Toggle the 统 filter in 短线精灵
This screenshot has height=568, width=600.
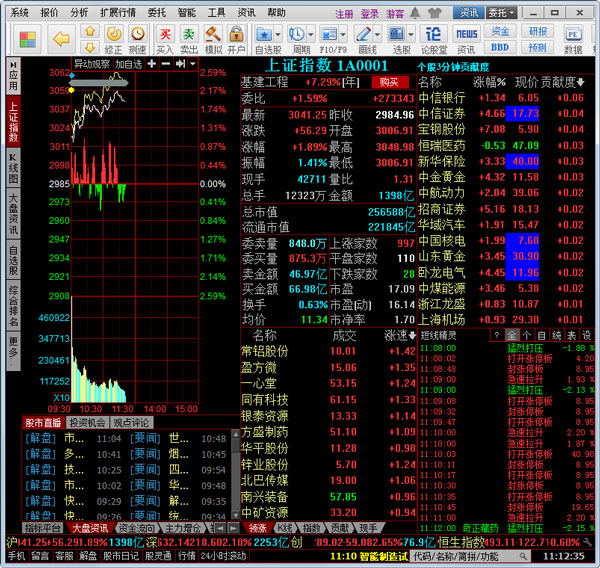[x=556, y=336]
